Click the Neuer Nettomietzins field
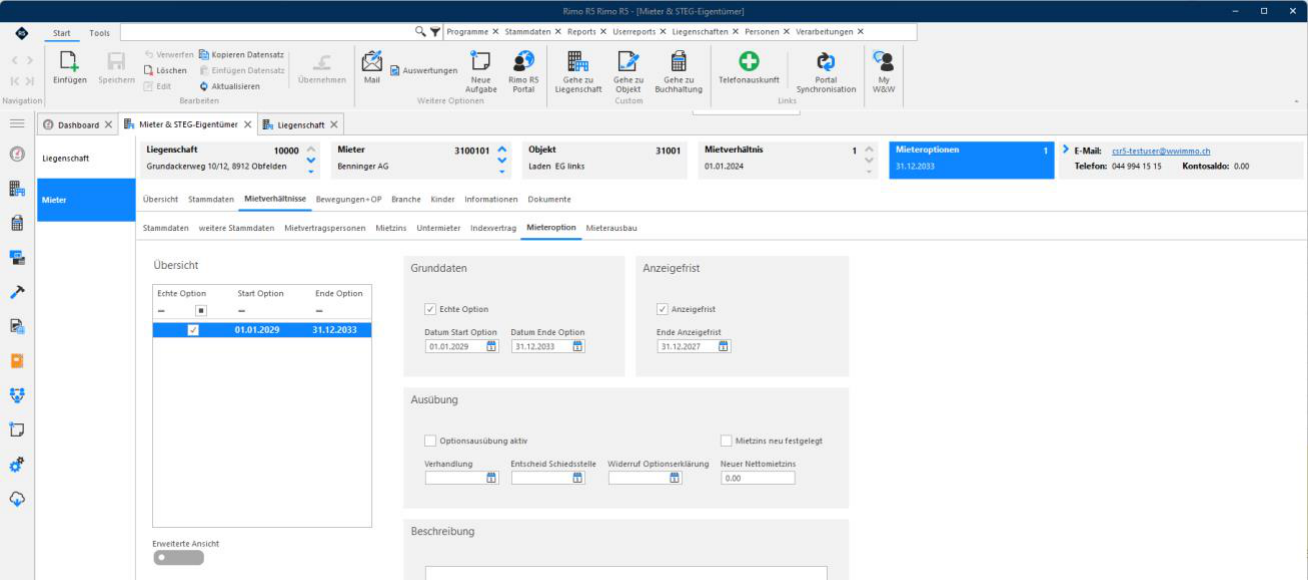The width and height of the screenshot is (1308, 581). tap(758, 478)
